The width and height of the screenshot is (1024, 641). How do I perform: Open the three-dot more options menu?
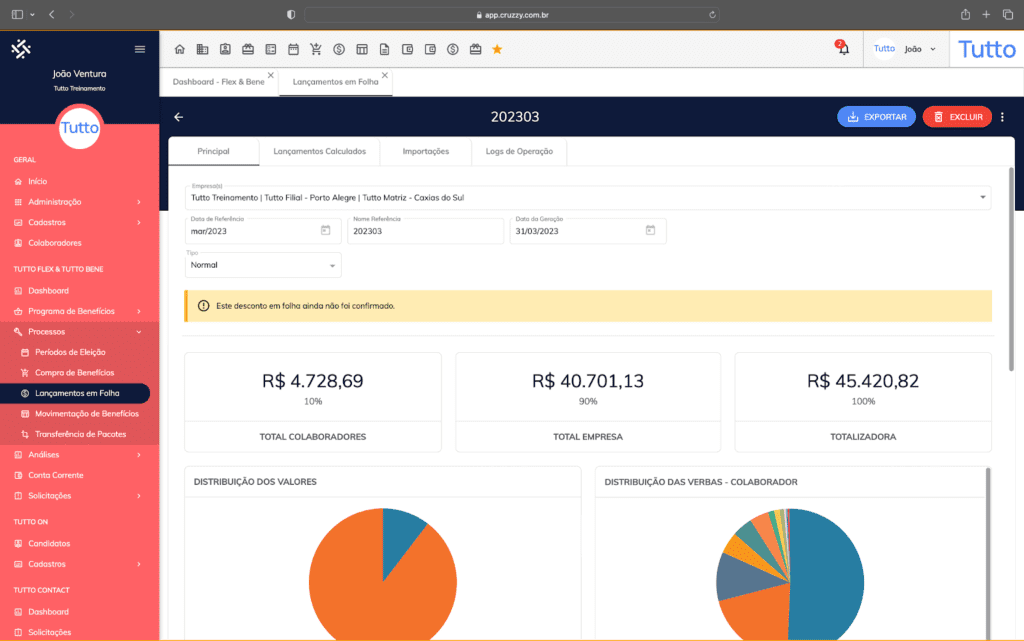tap(1002, 117)
